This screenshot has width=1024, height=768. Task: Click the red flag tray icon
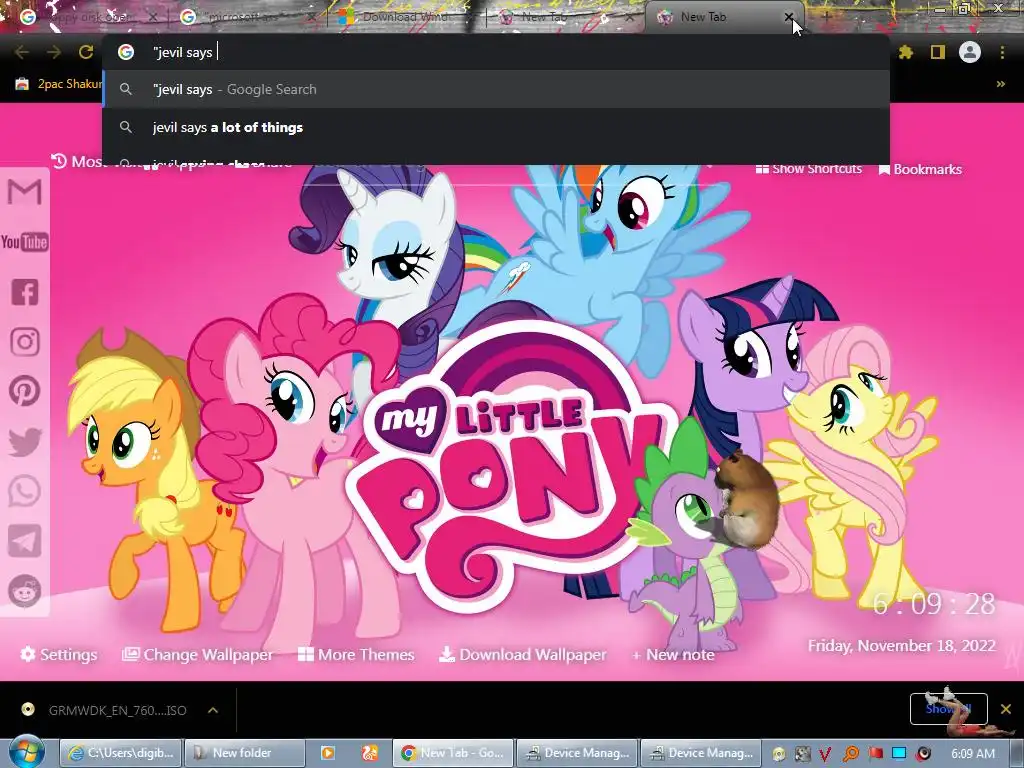coord(876,754)
